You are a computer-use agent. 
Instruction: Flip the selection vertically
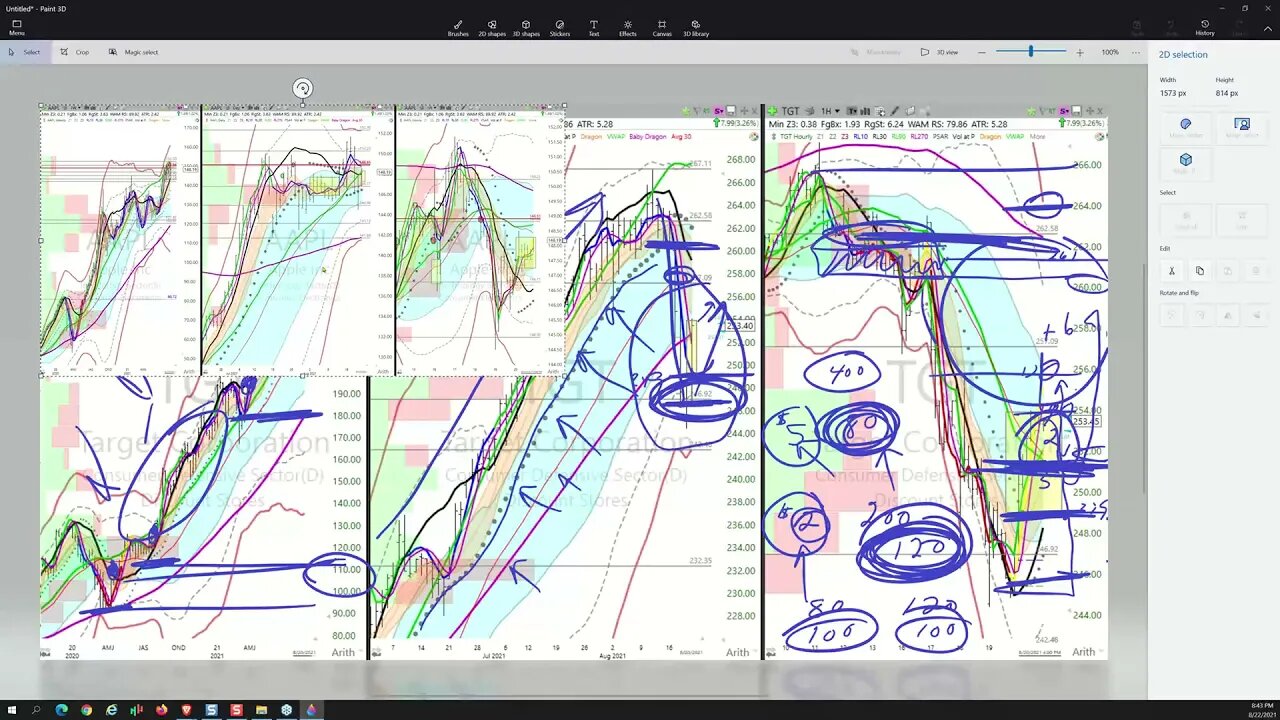1256,315
